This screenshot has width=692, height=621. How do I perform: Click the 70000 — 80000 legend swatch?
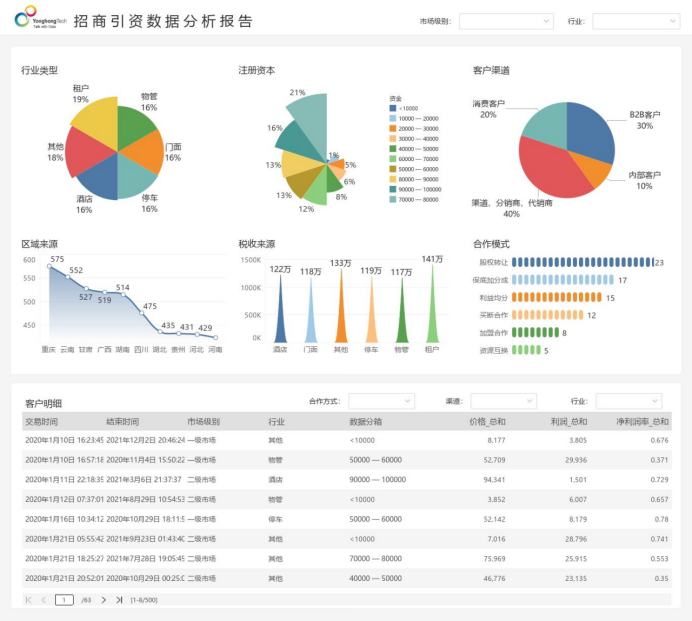tap(393, 199)
